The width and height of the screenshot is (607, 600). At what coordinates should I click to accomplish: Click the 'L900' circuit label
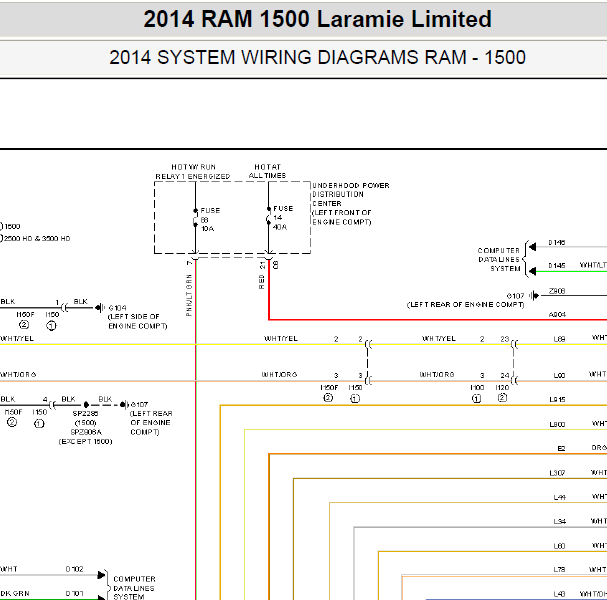557,425
